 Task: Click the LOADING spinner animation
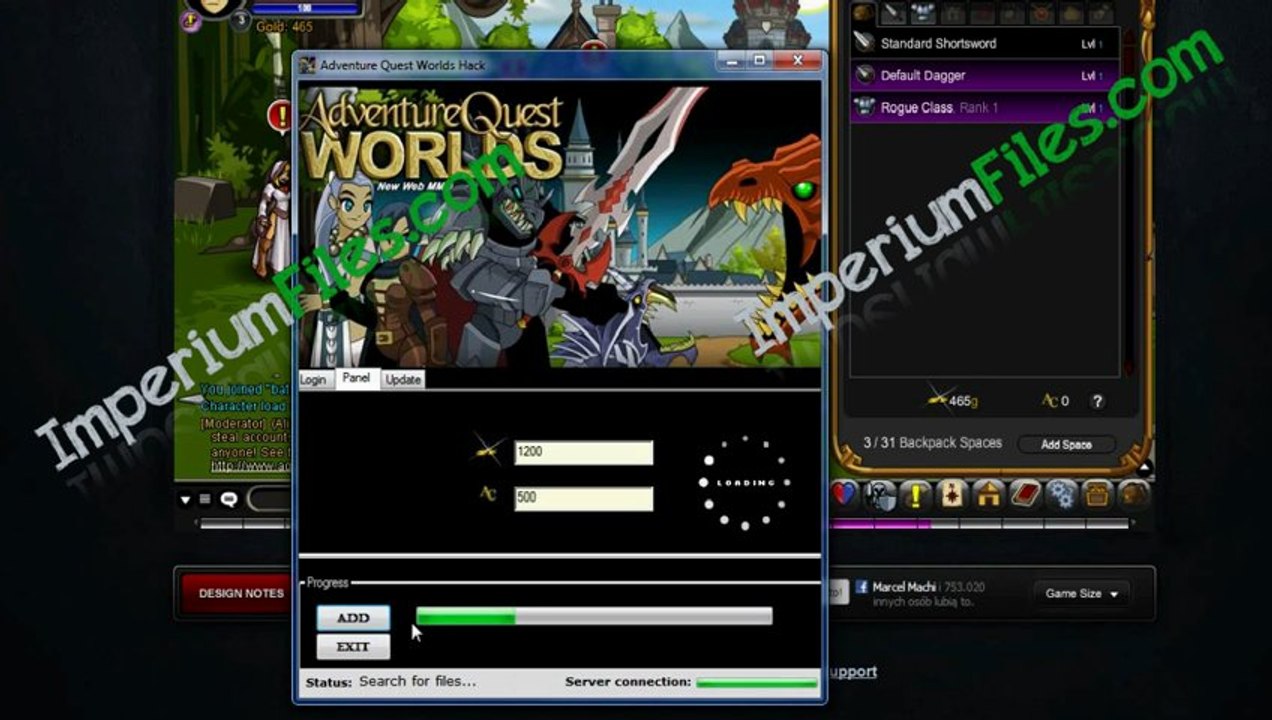745,482
